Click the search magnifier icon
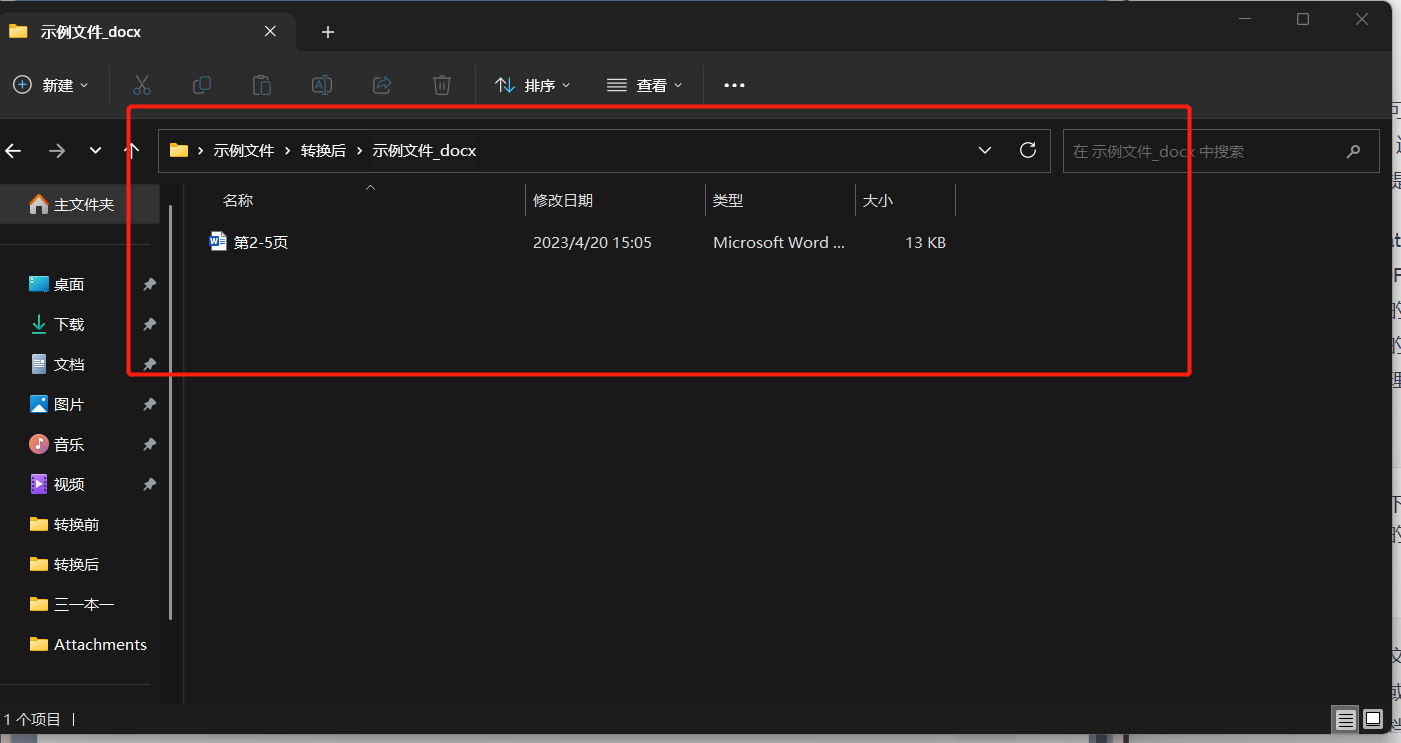The width and height of the screenshot is (1401, 743). tap(1353, 150)
